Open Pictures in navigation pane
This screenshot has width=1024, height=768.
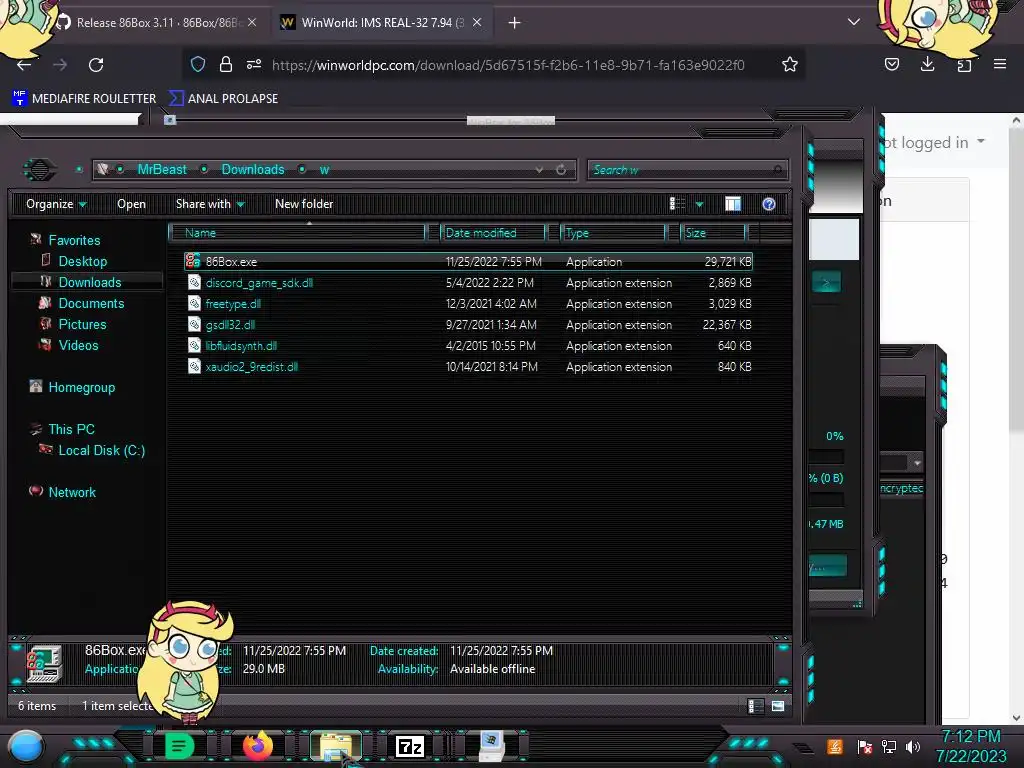(82, 324)
